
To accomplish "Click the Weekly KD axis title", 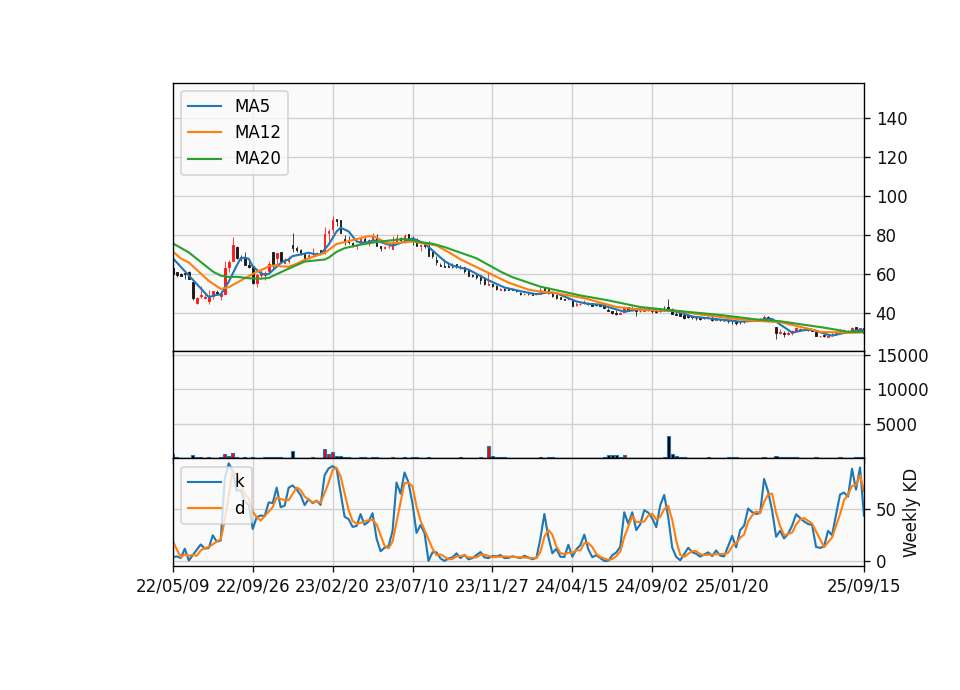I will click(x=910, y=513).
